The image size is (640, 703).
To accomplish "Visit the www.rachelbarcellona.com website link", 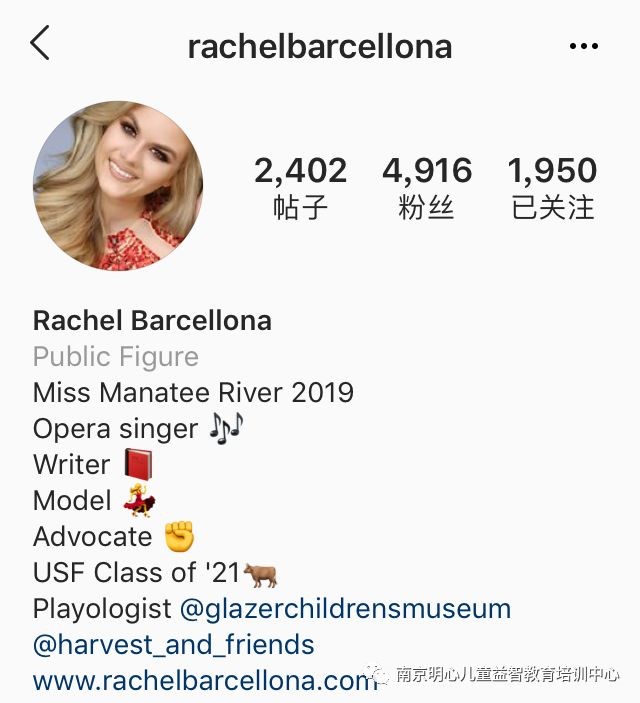I will 205,681.
